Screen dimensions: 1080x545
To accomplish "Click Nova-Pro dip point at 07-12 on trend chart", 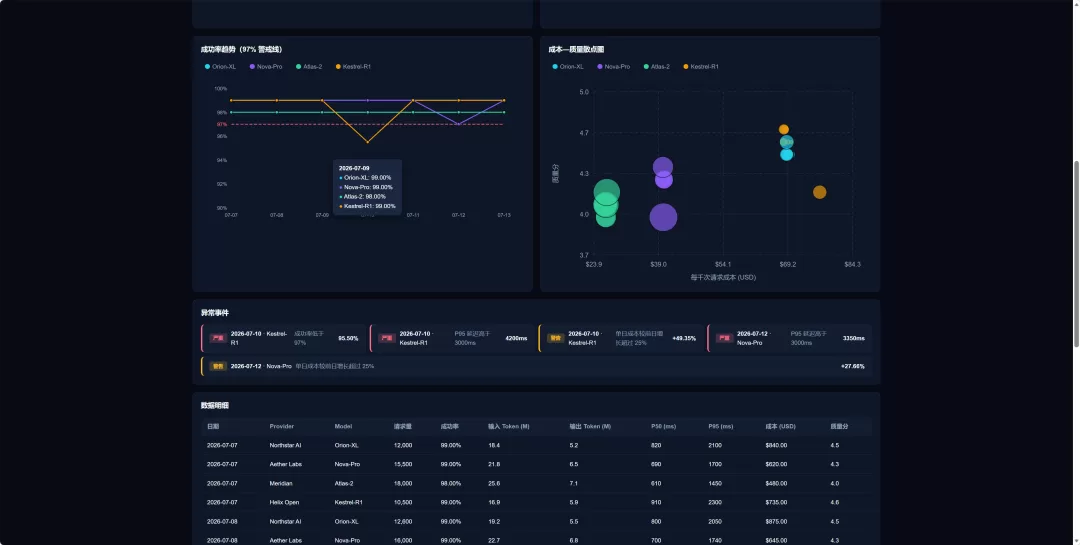I will [x=459, y=124].
